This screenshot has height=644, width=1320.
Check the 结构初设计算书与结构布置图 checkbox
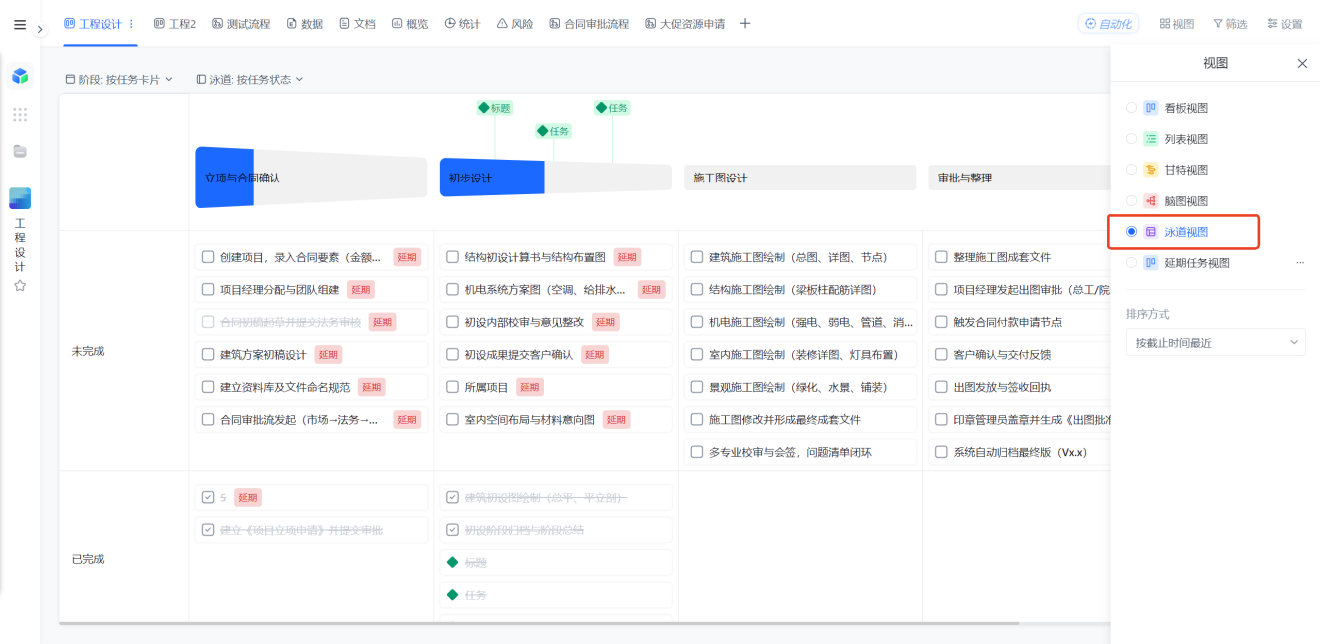(x=453, y=257)
